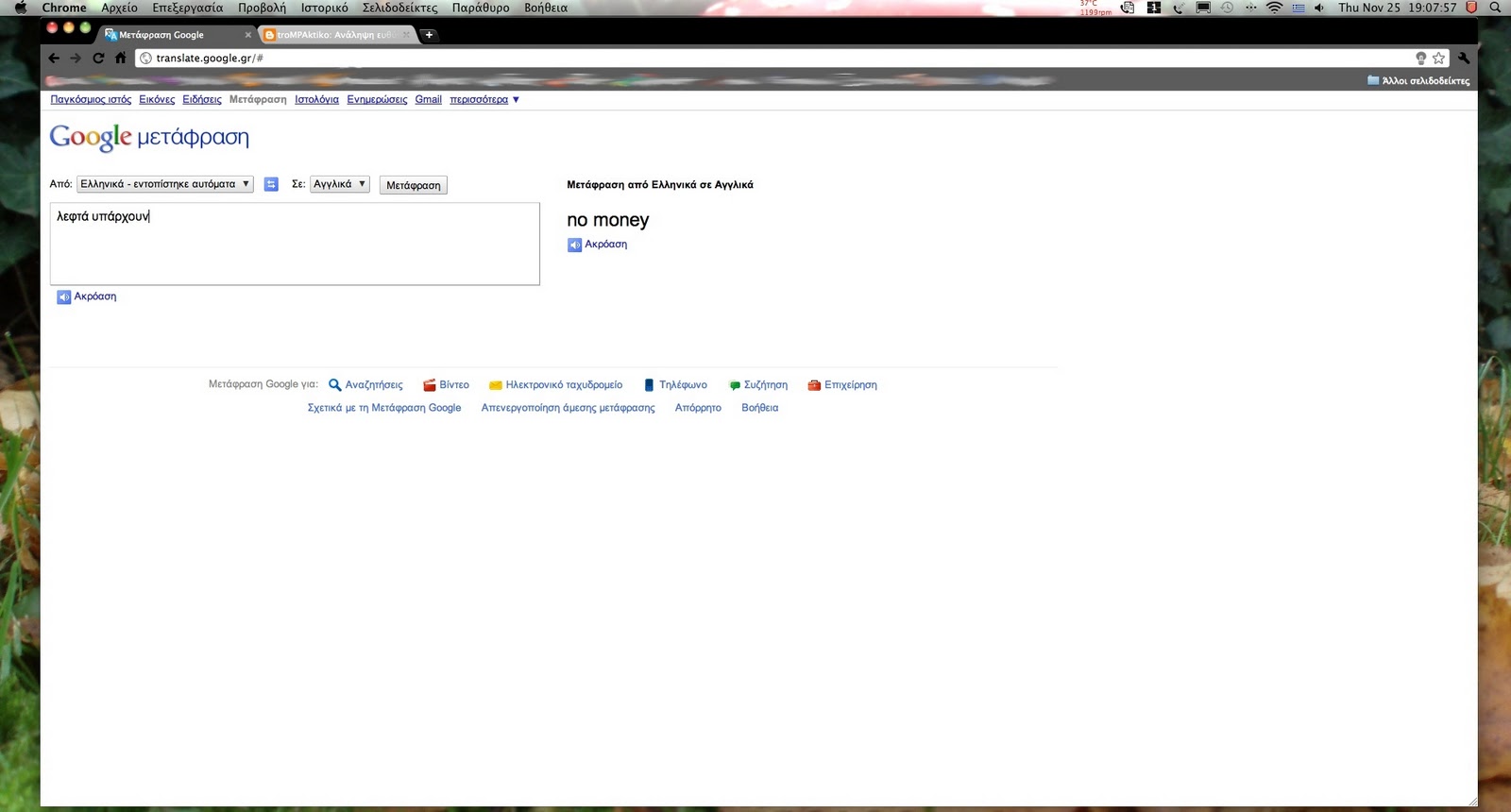Screen dimensions: 1511x812
Task: Expand the περισσότερα menu
Action: point(484,99)
